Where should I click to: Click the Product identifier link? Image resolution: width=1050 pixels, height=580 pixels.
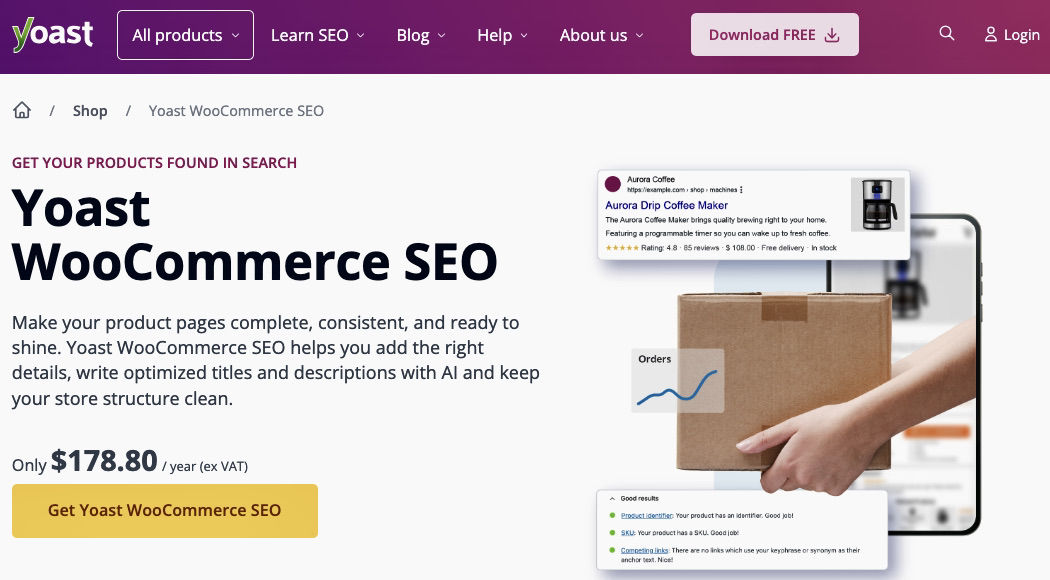tap(646, 516)
